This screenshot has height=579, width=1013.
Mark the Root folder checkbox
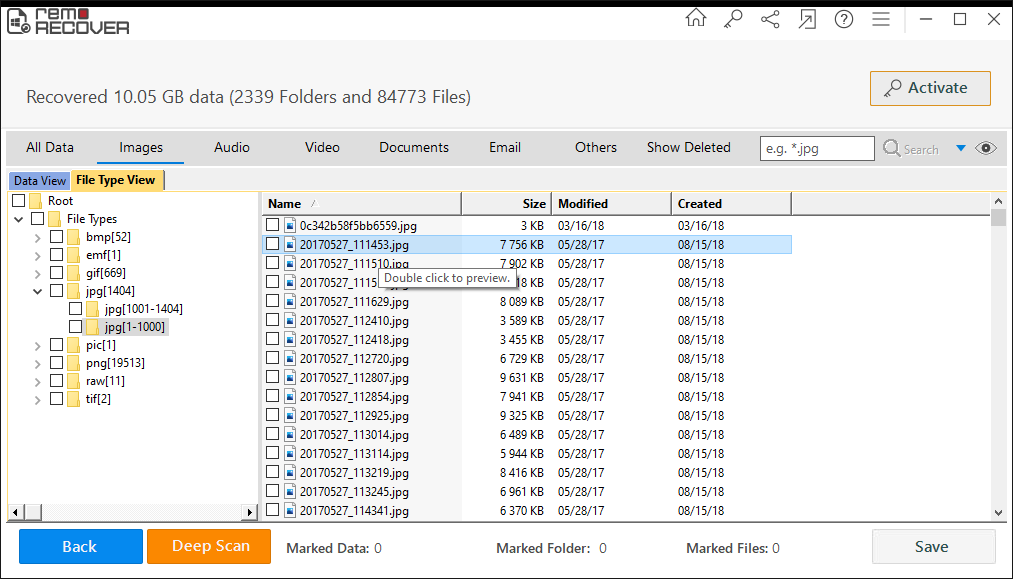coord(19,201)
